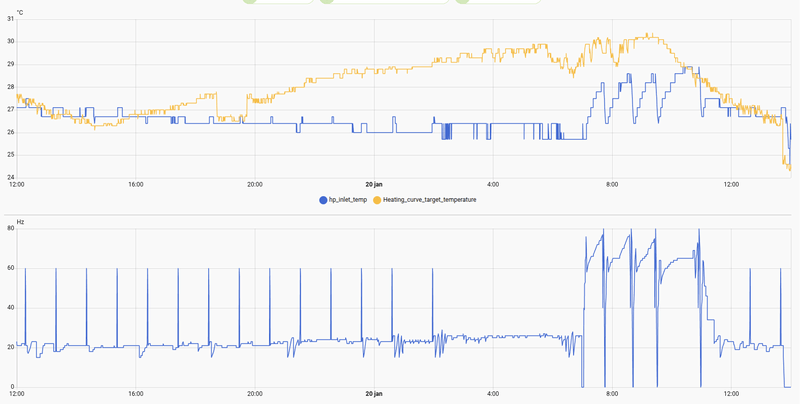Click 20 jan label under temperature chart

(x=374, y=185)
